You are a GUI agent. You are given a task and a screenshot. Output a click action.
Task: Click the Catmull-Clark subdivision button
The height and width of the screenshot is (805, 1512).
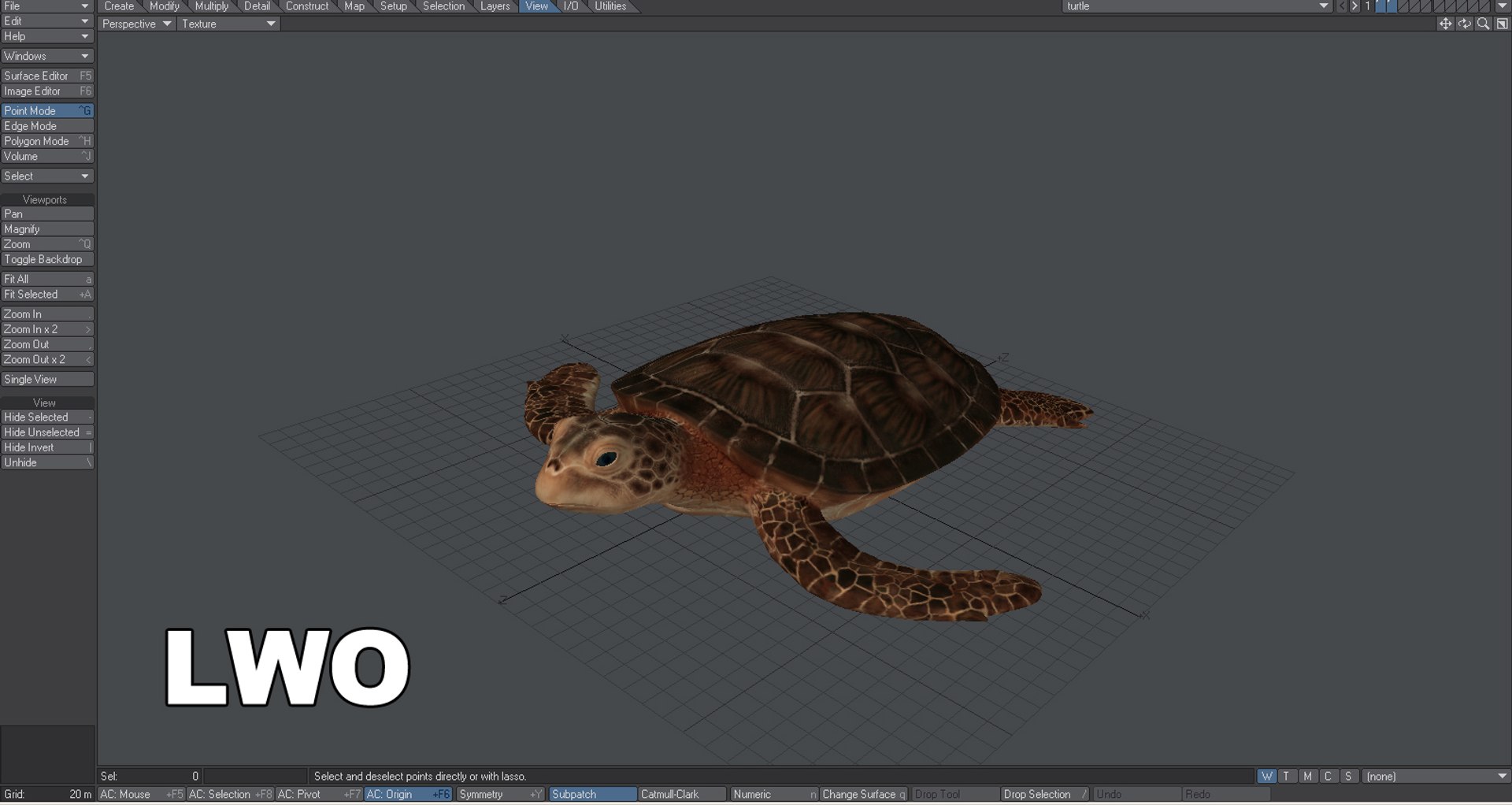tap(682, 795)
